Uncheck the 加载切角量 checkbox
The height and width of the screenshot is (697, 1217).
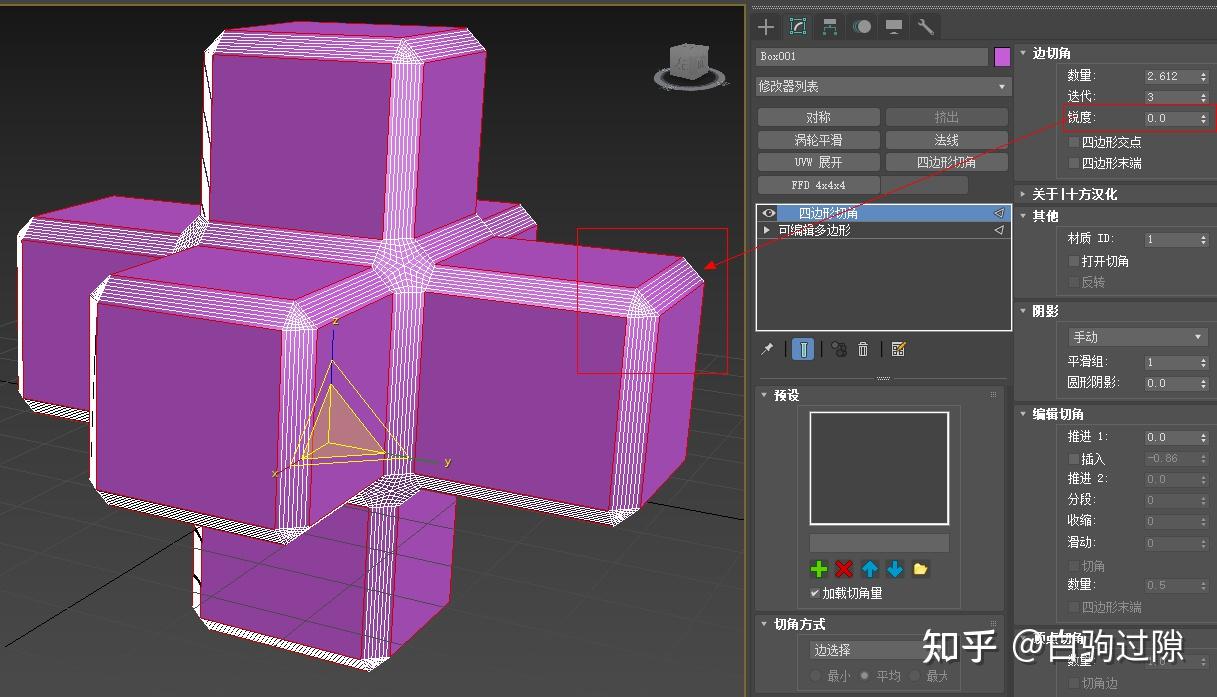[x=813, y=592]
